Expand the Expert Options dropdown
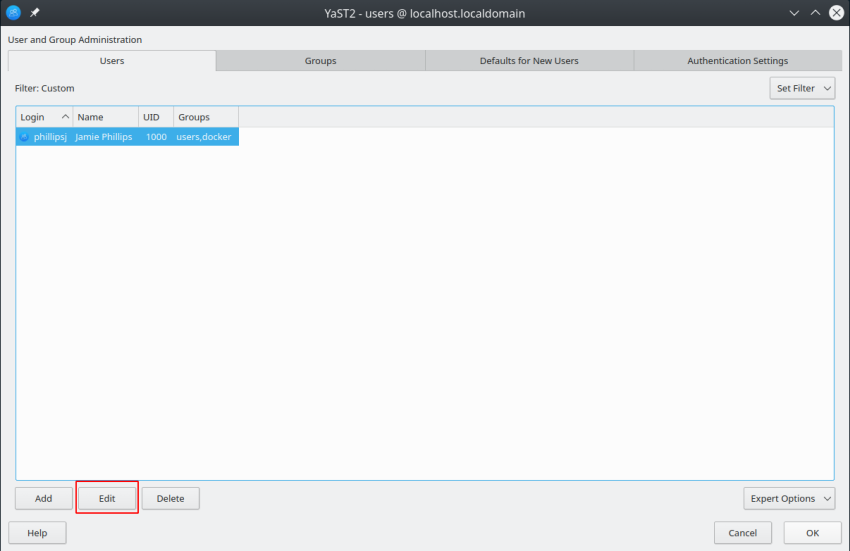Screen dimensions: 850x551 789,498
